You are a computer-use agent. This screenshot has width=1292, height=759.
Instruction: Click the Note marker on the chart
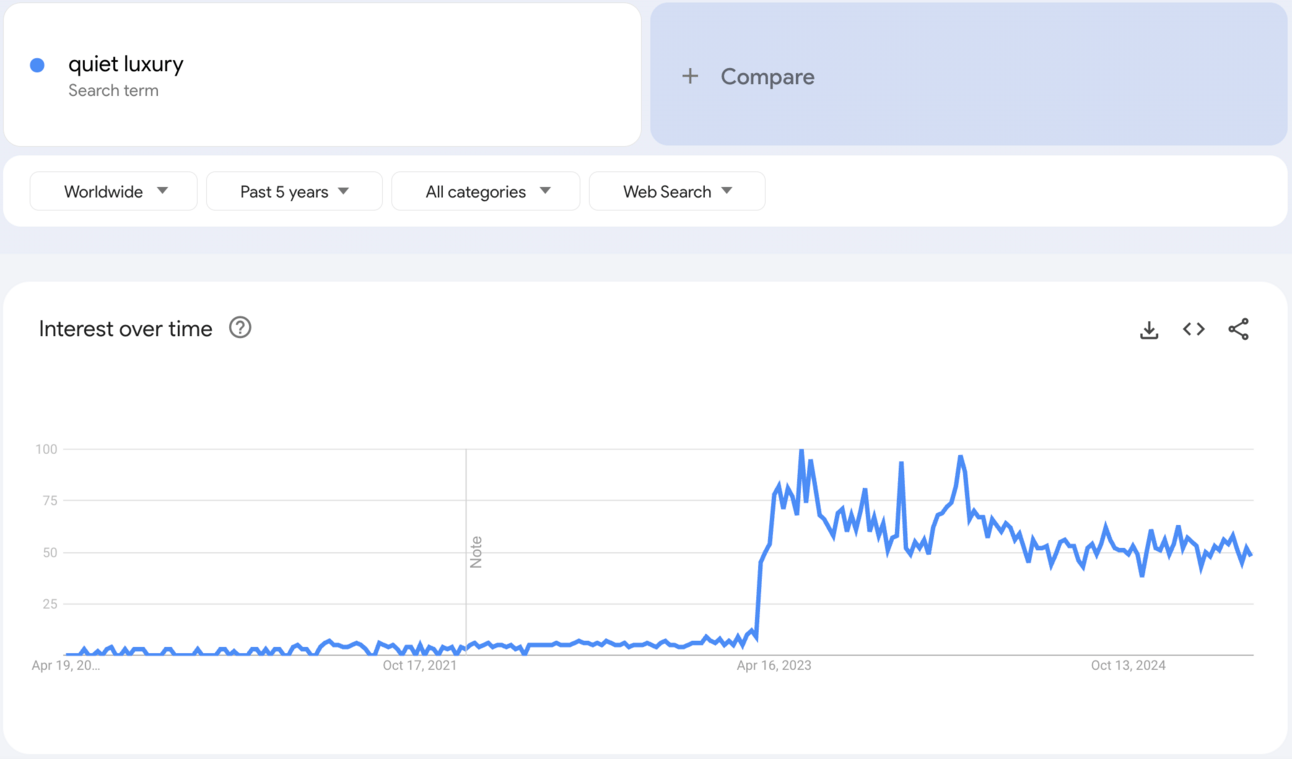(x=476, y=552)
